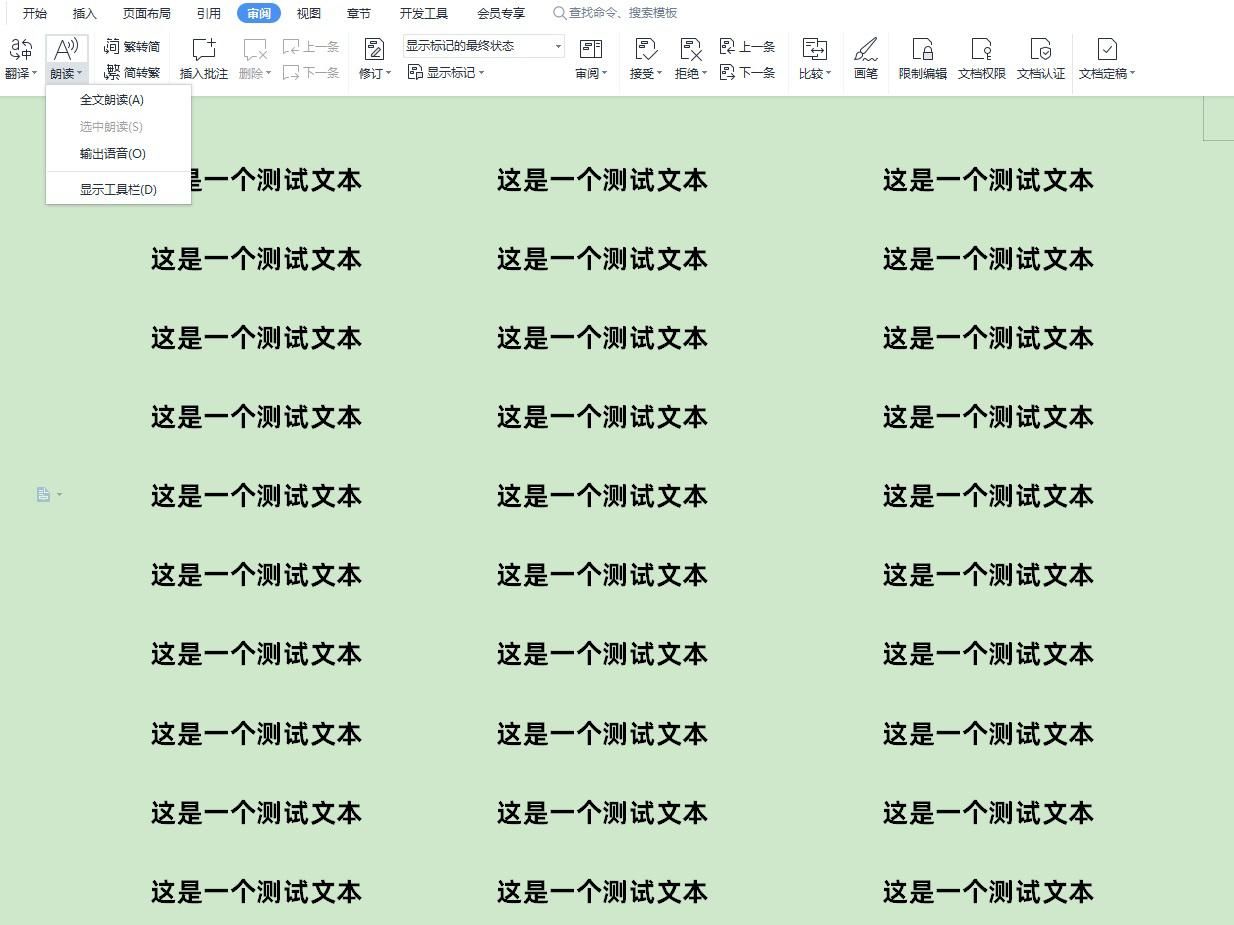Expand the 审阅 pane dropdown arrow
The height and width of the screenshot is (925, 1234).
604,74
